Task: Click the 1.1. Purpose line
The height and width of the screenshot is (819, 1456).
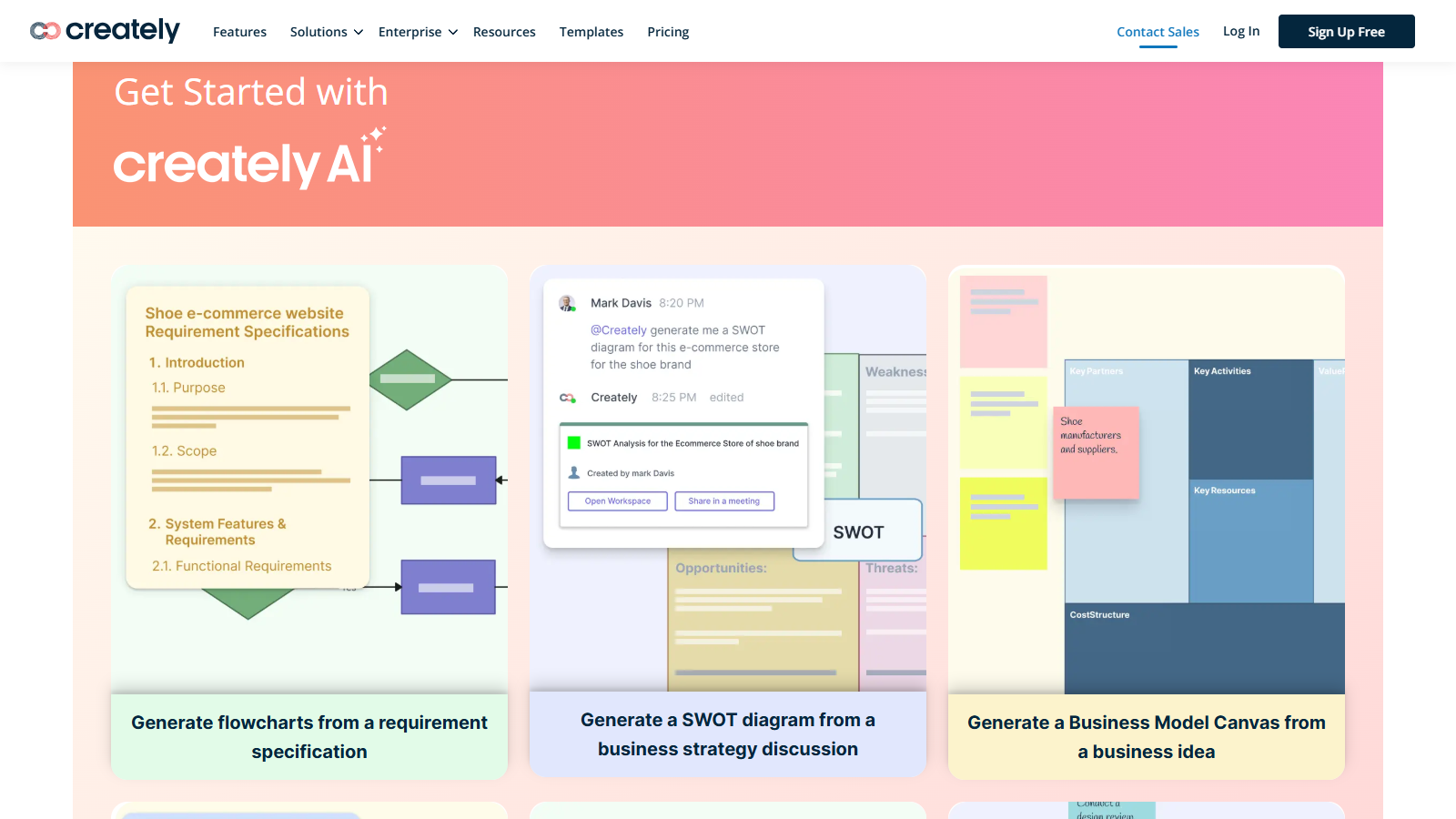Action: [188, 388]
